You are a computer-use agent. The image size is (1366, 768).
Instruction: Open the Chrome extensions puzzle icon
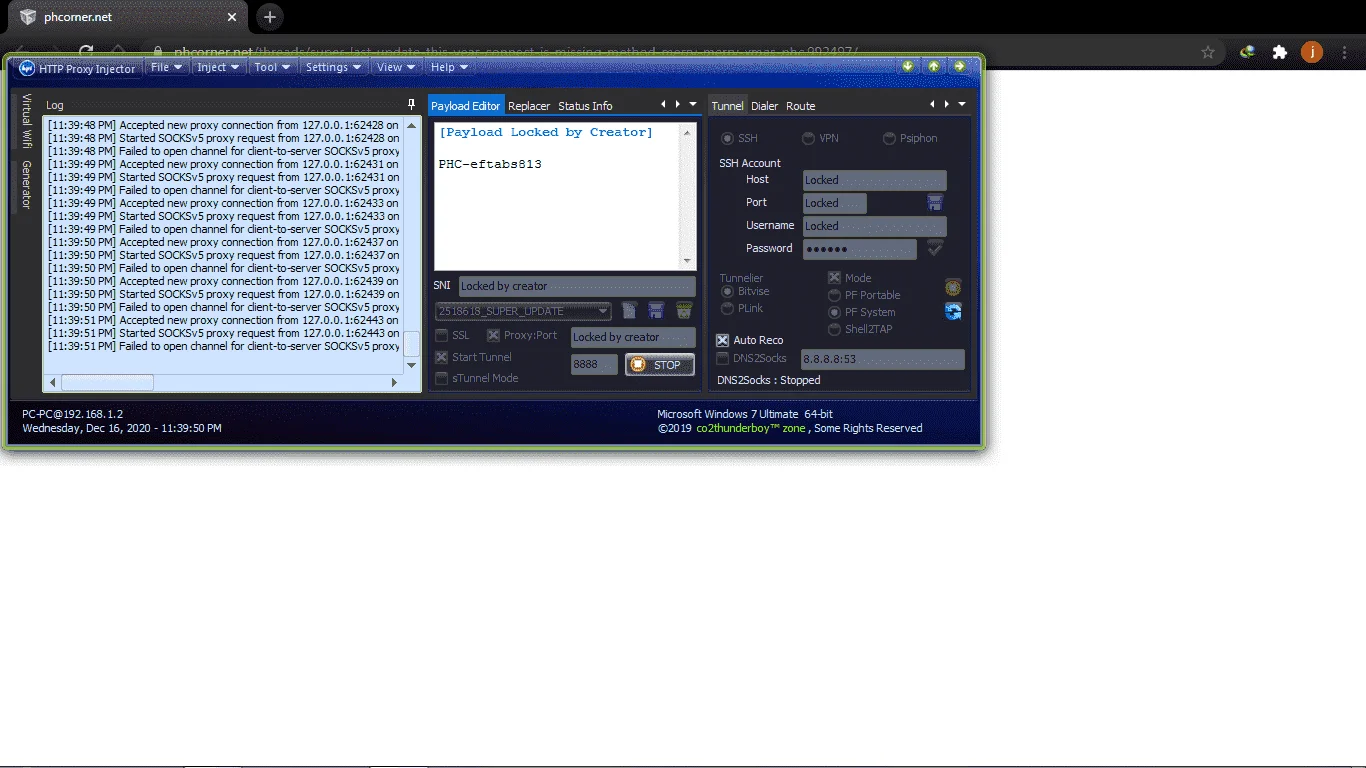1279,52
